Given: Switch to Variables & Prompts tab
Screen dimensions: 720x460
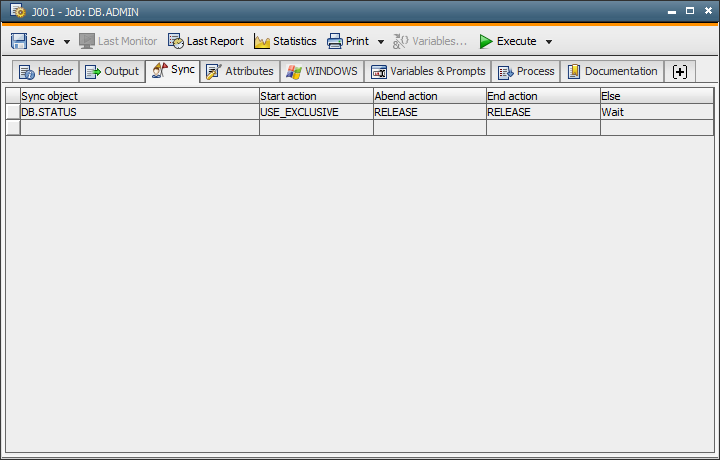Looking at the screenshot, I should pyautogui.click(x=428, y=71).
